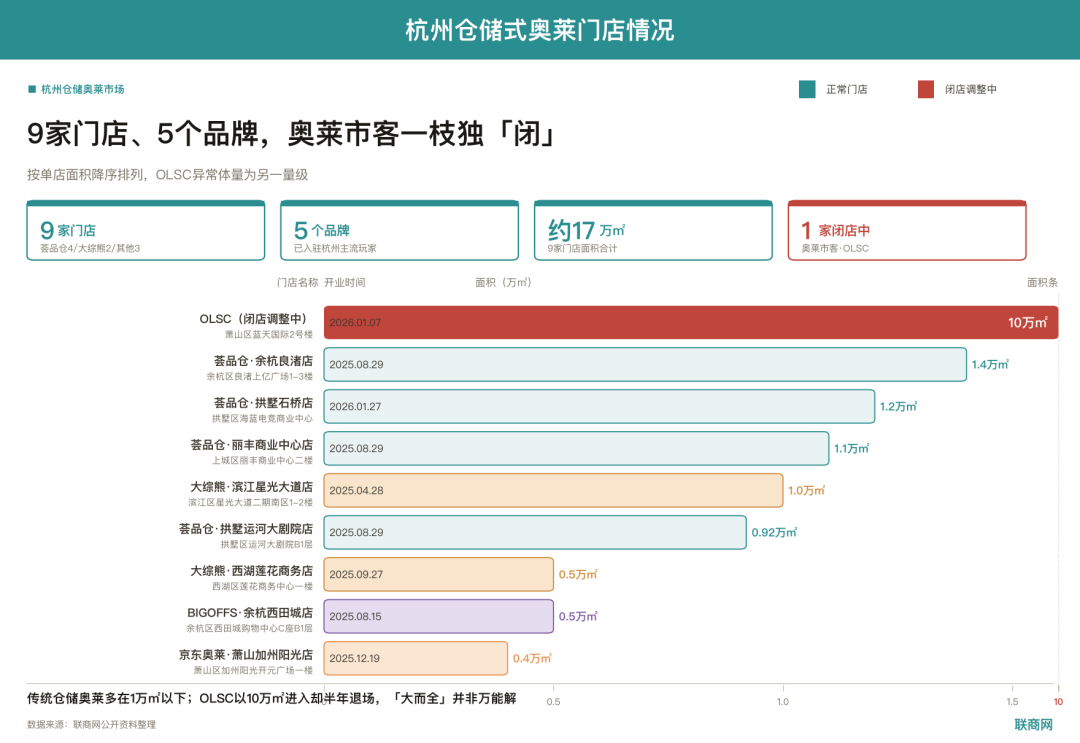Click the address 余杭区良渚上亿广场1–3楼
The width and height of the screenshot is (1080, 743).
point(260,377)
